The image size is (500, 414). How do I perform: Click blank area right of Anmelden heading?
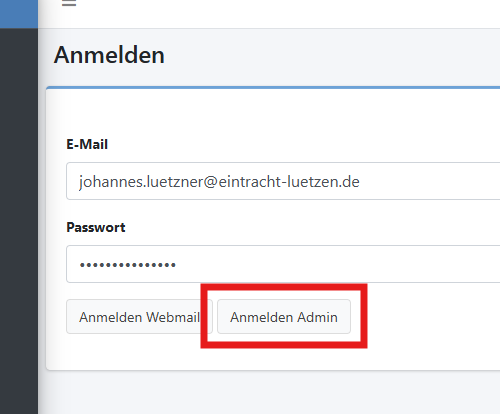tap(333, 55)
